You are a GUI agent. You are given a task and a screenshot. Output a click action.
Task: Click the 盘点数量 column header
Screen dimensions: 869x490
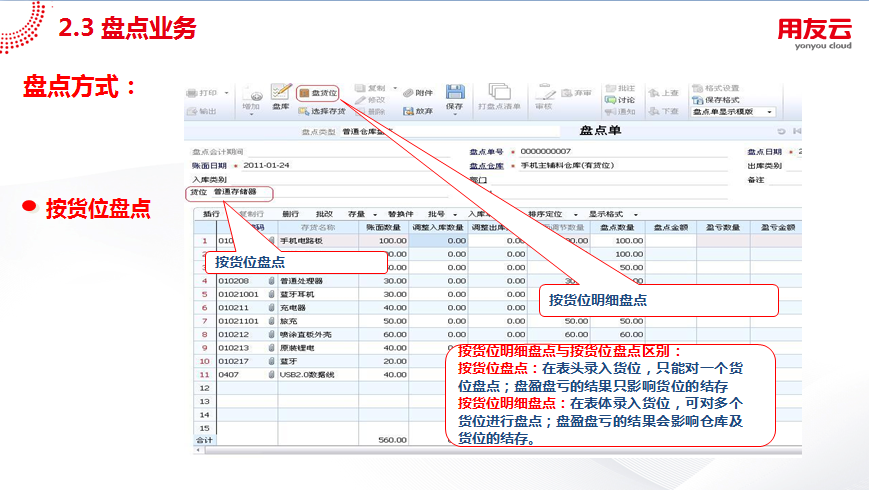tap(617, 227)
